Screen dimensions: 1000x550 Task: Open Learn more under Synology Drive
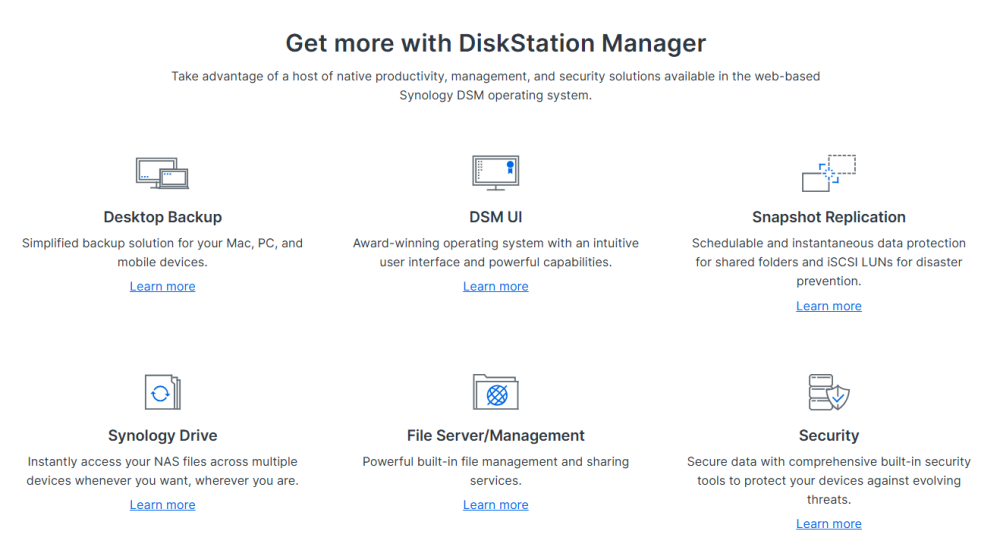(x=163, y=505)
